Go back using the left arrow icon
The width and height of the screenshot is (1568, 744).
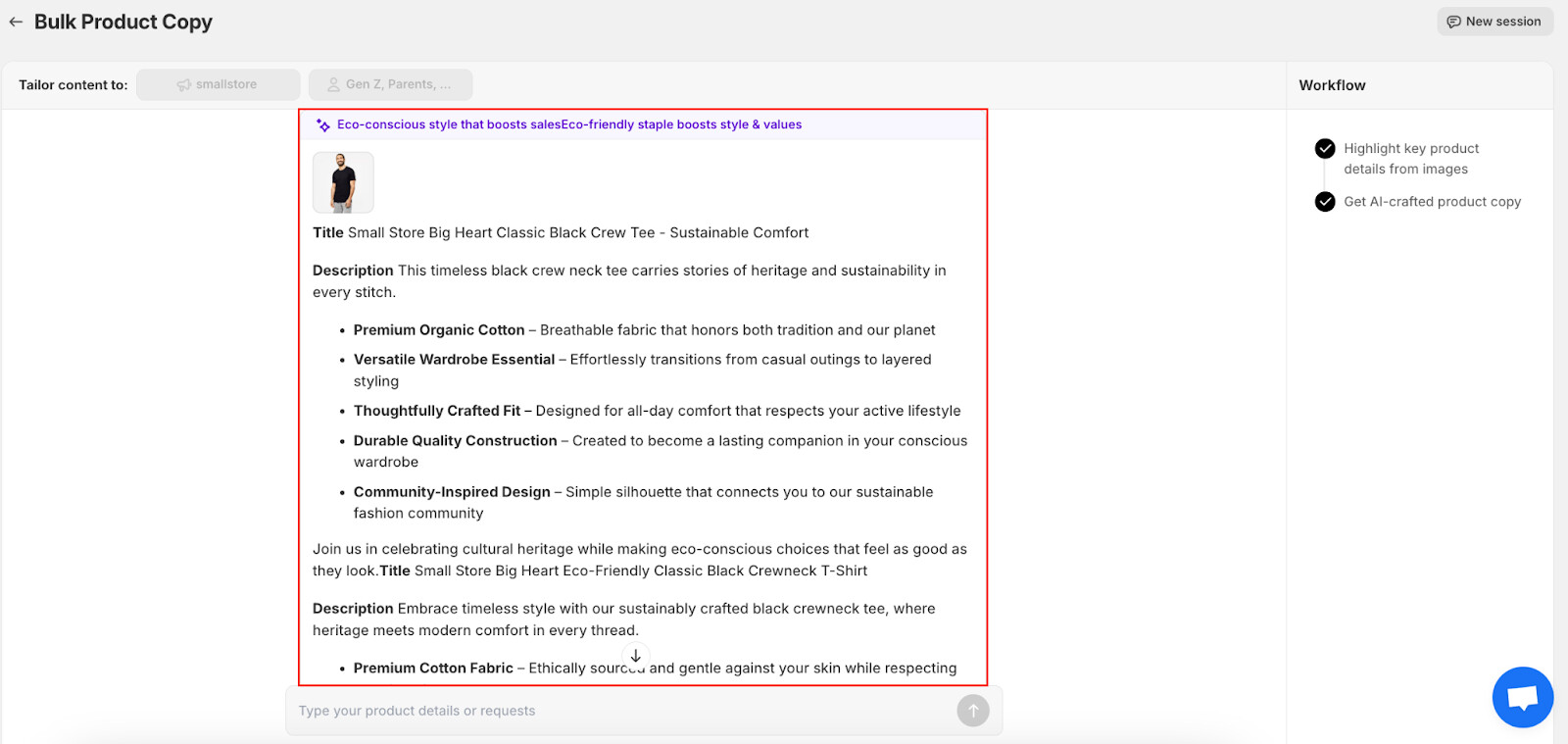[16, 22]
